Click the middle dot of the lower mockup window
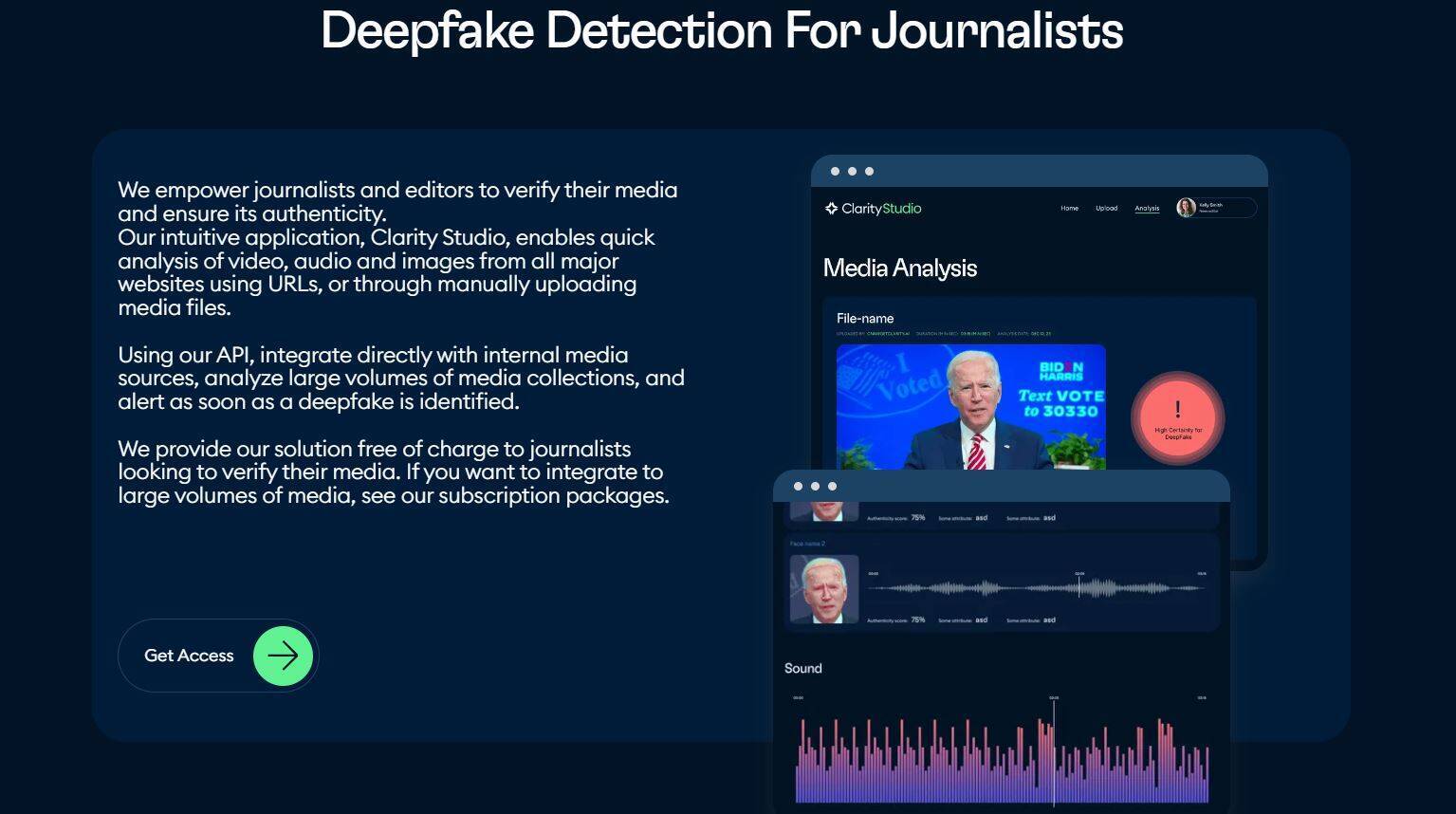 coord(815,487)
